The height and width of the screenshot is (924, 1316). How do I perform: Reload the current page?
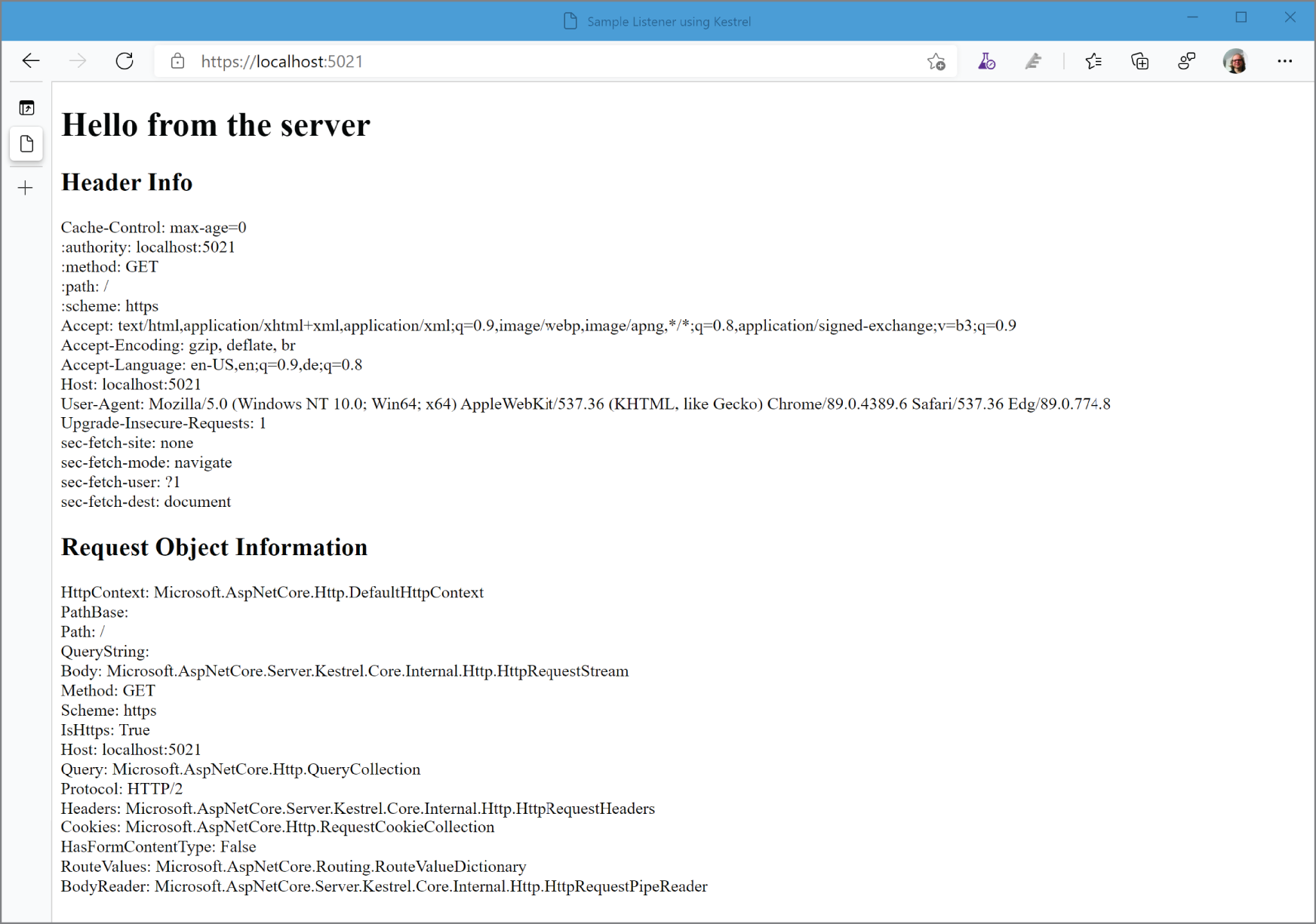[x=125, y=61]
